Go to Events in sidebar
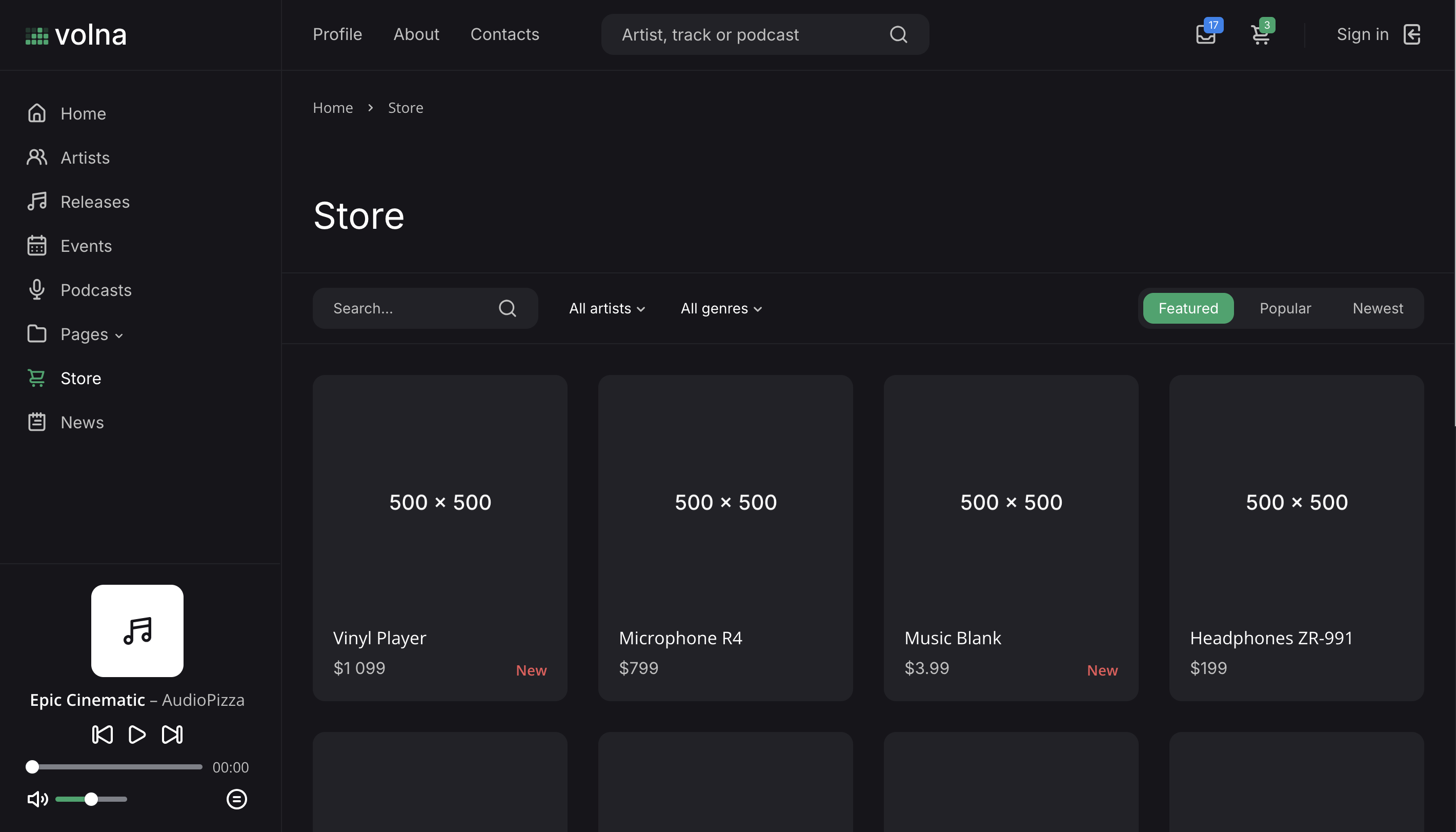Image resolution: width=1456 pixels, height=832 pixels. coord(86,245)
